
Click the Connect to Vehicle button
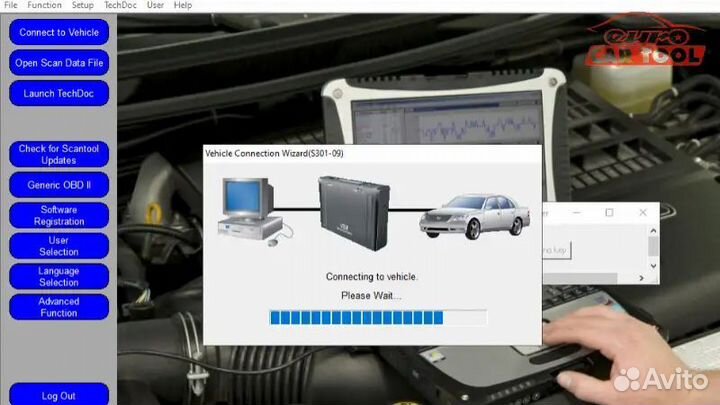coord(59,32)
